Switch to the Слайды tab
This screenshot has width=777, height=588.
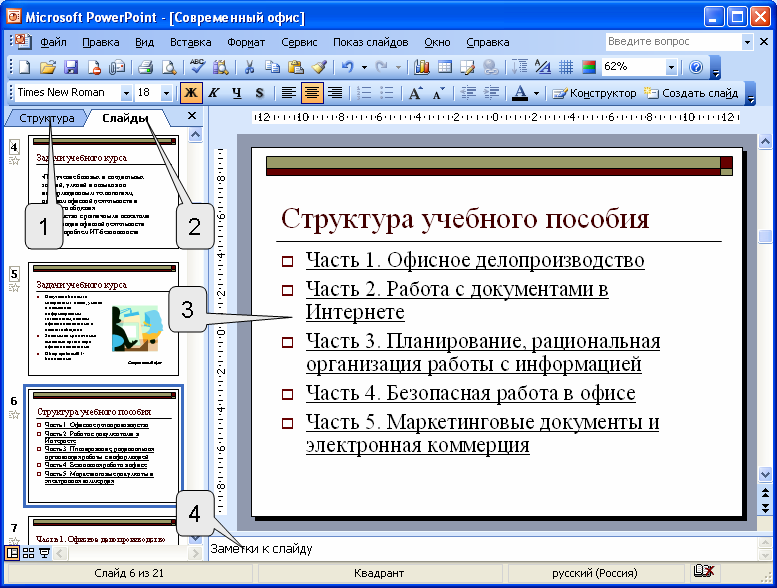pyautogui.click(x=125, y=118)
